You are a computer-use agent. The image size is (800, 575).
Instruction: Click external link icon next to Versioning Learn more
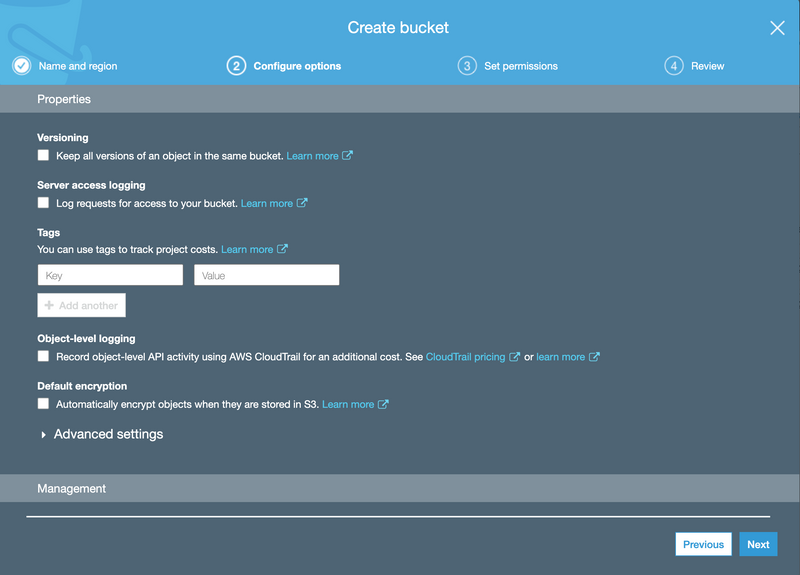348,156
